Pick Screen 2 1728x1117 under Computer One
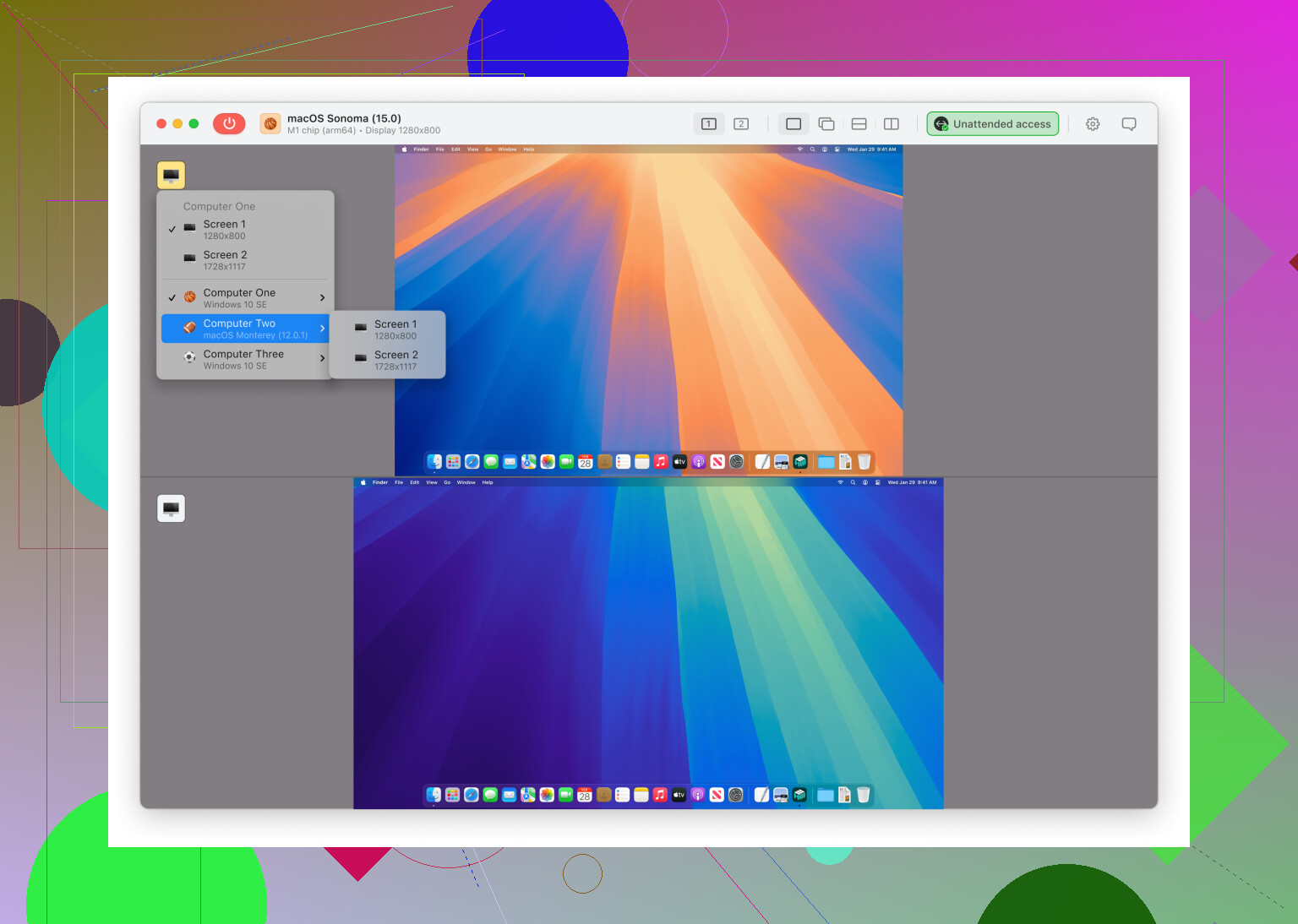1298x924 pixels. tap(225, 260)
